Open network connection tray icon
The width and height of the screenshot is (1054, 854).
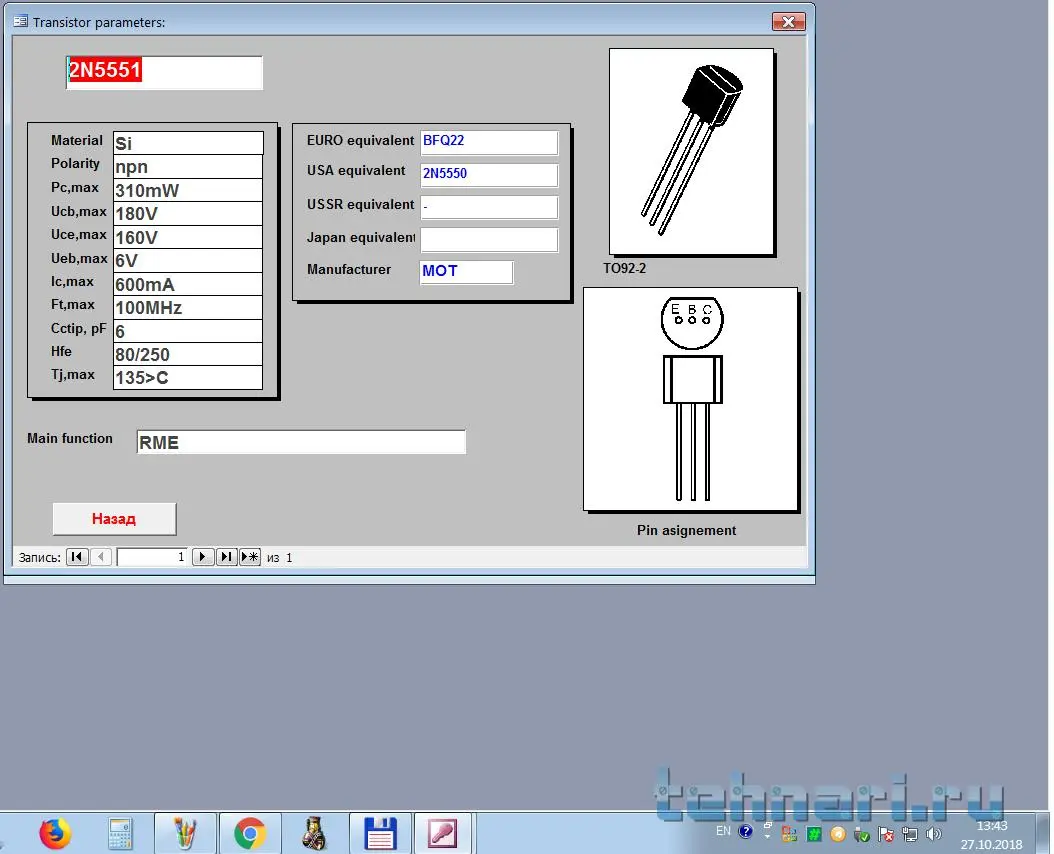point(910,834)
